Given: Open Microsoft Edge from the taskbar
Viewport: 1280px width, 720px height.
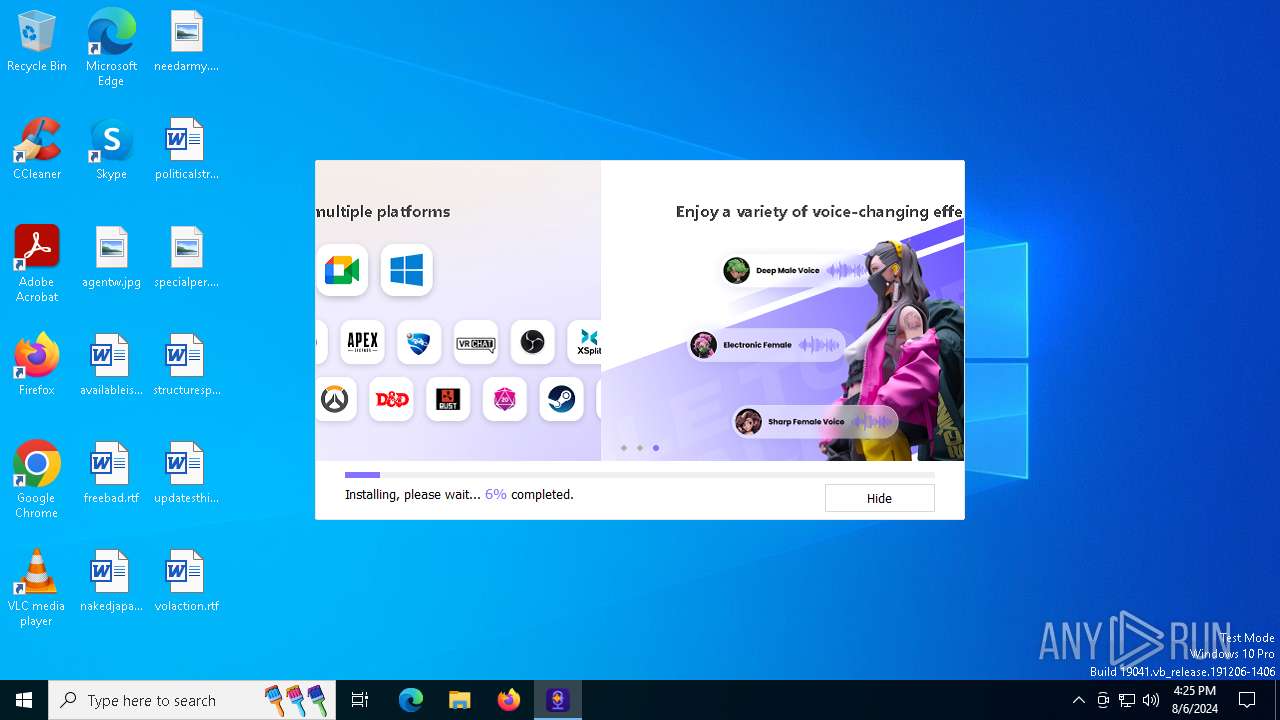Looking at the screenshot, I should click(411, 700).
